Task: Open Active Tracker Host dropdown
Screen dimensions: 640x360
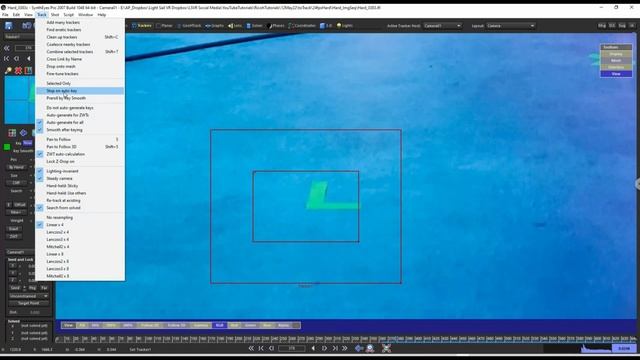Action: [x=442, y=26]
